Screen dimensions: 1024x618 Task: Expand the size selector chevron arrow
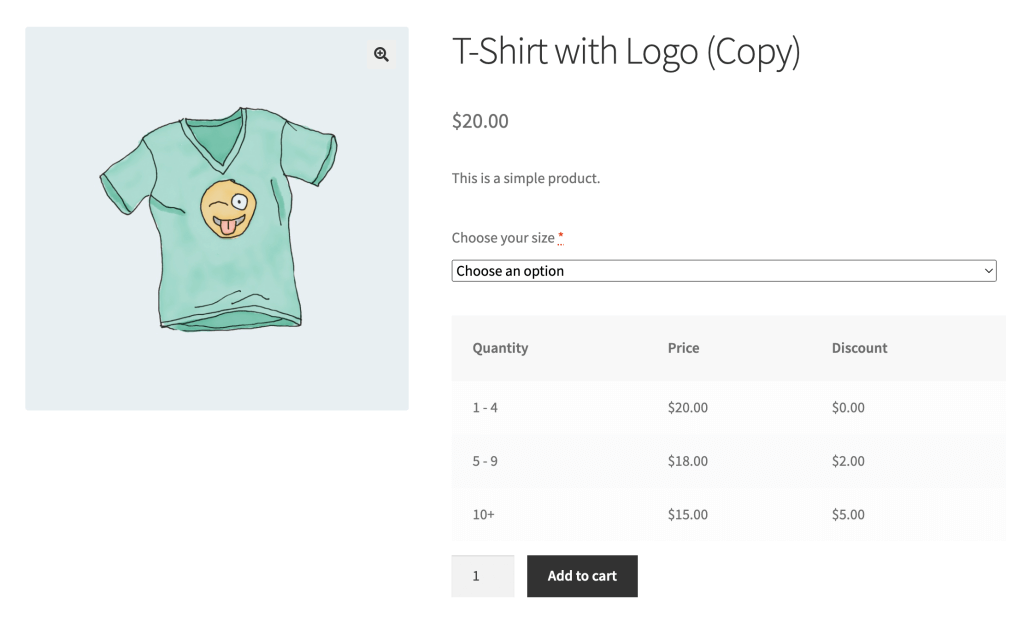click(985, 270)
